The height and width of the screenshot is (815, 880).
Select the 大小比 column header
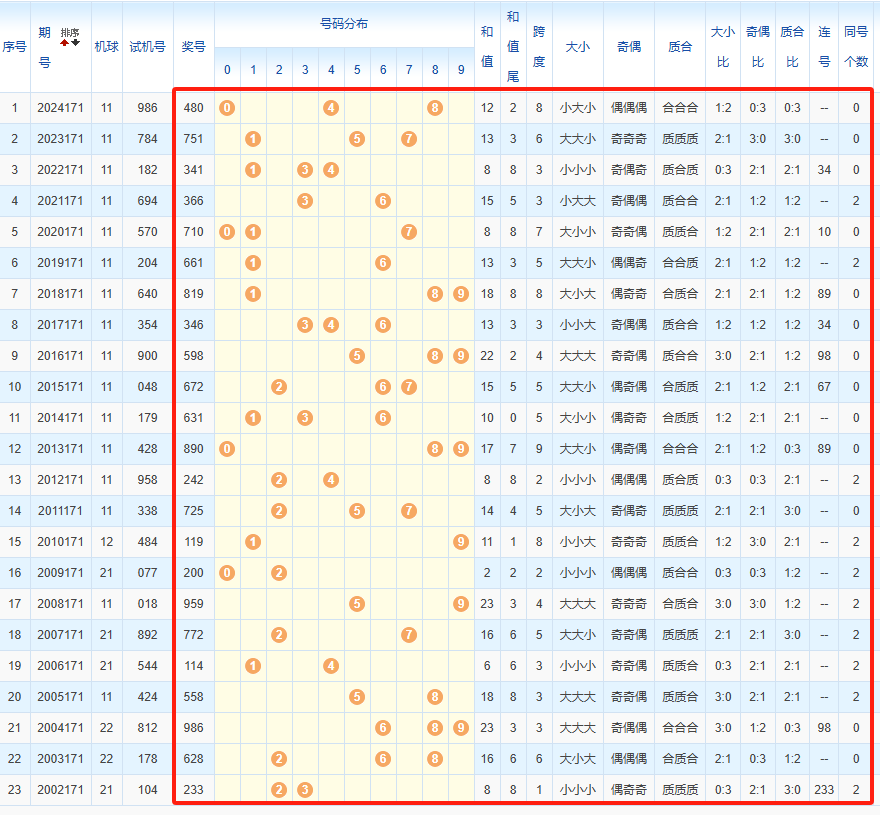(x=723, y=47)
